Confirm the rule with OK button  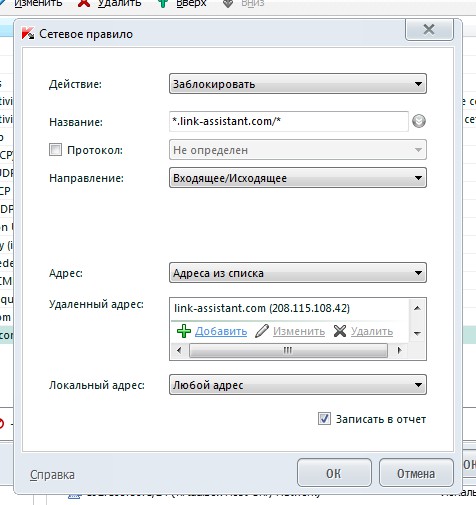pos(334,473)
